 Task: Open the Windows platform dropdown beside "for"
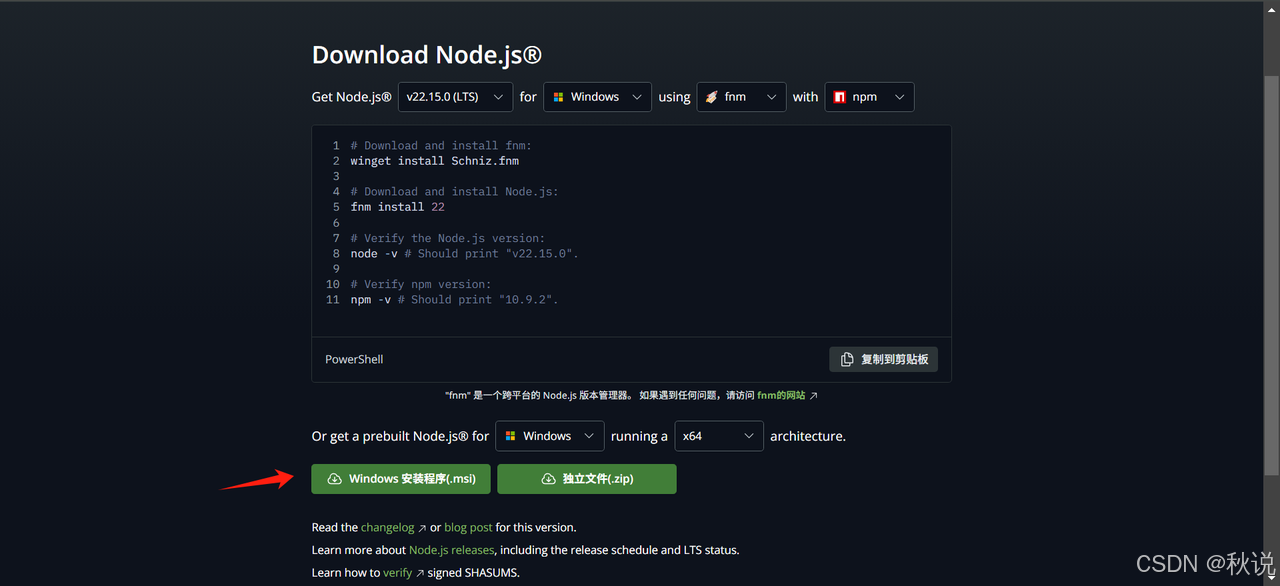click(x=597, y=97)
